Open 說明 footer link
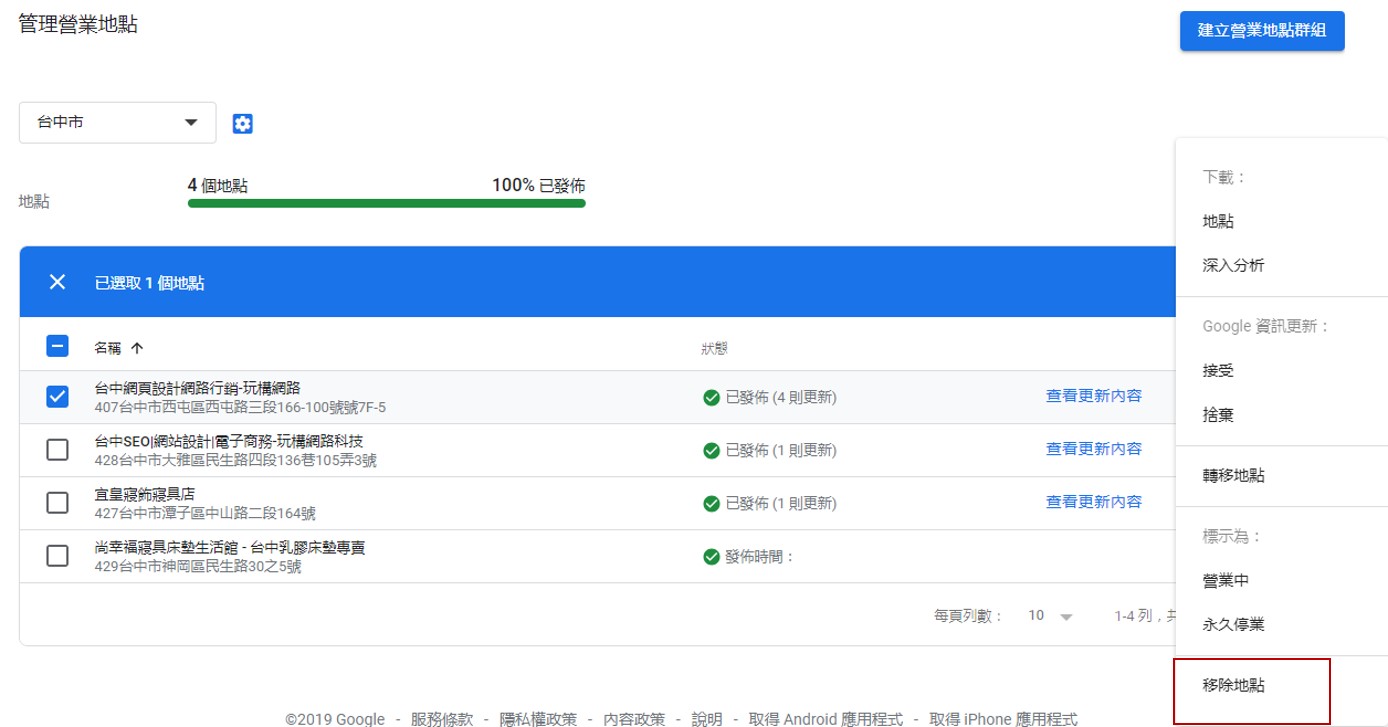 pyautogui.click(x=706, y=719)
